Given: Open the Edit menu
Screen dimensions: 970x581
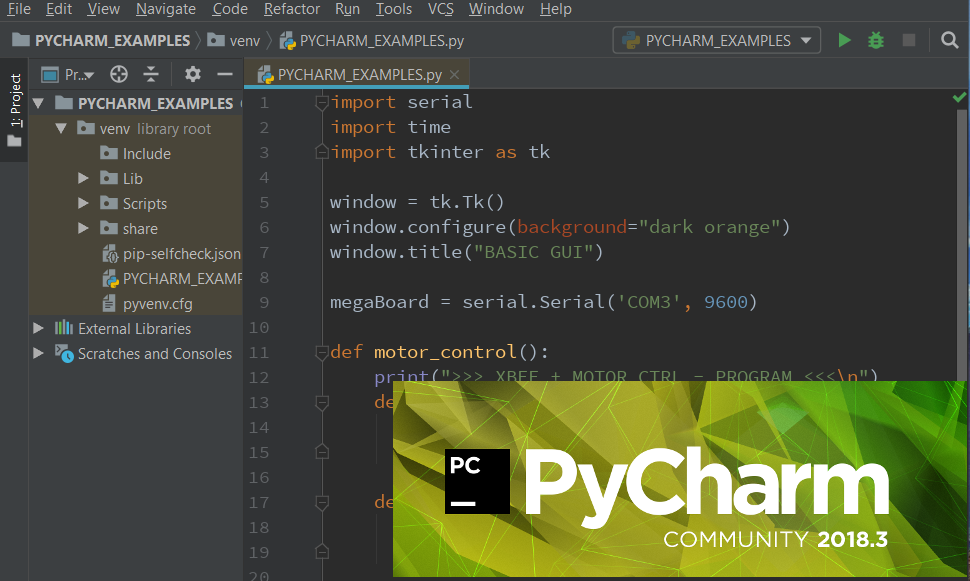Looking at the screenshot, I should tap(59, 9).
